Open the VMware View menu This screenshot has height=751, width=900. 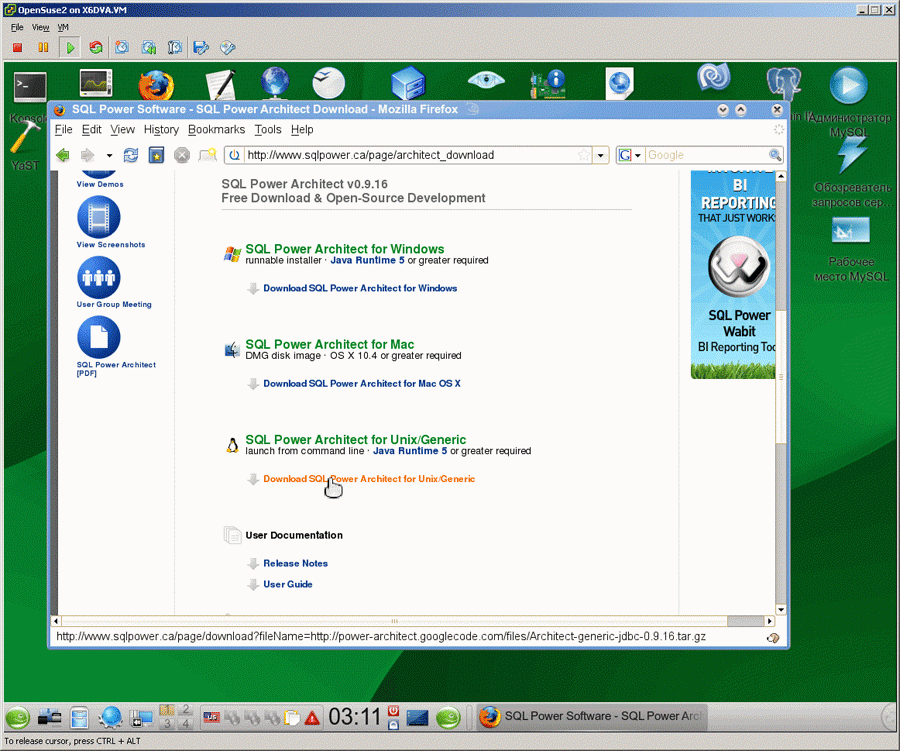[x=40, y=27]
